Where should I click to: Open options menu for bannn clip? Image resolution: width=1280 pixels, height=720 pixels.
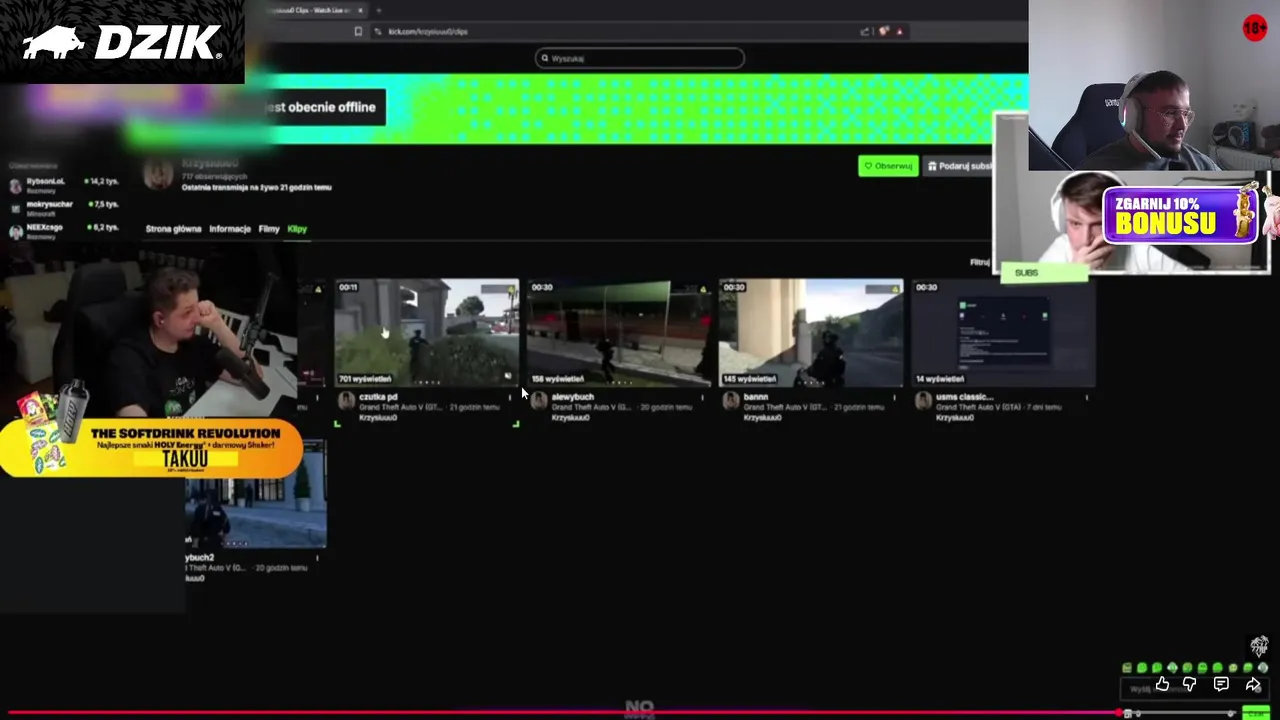894,397
